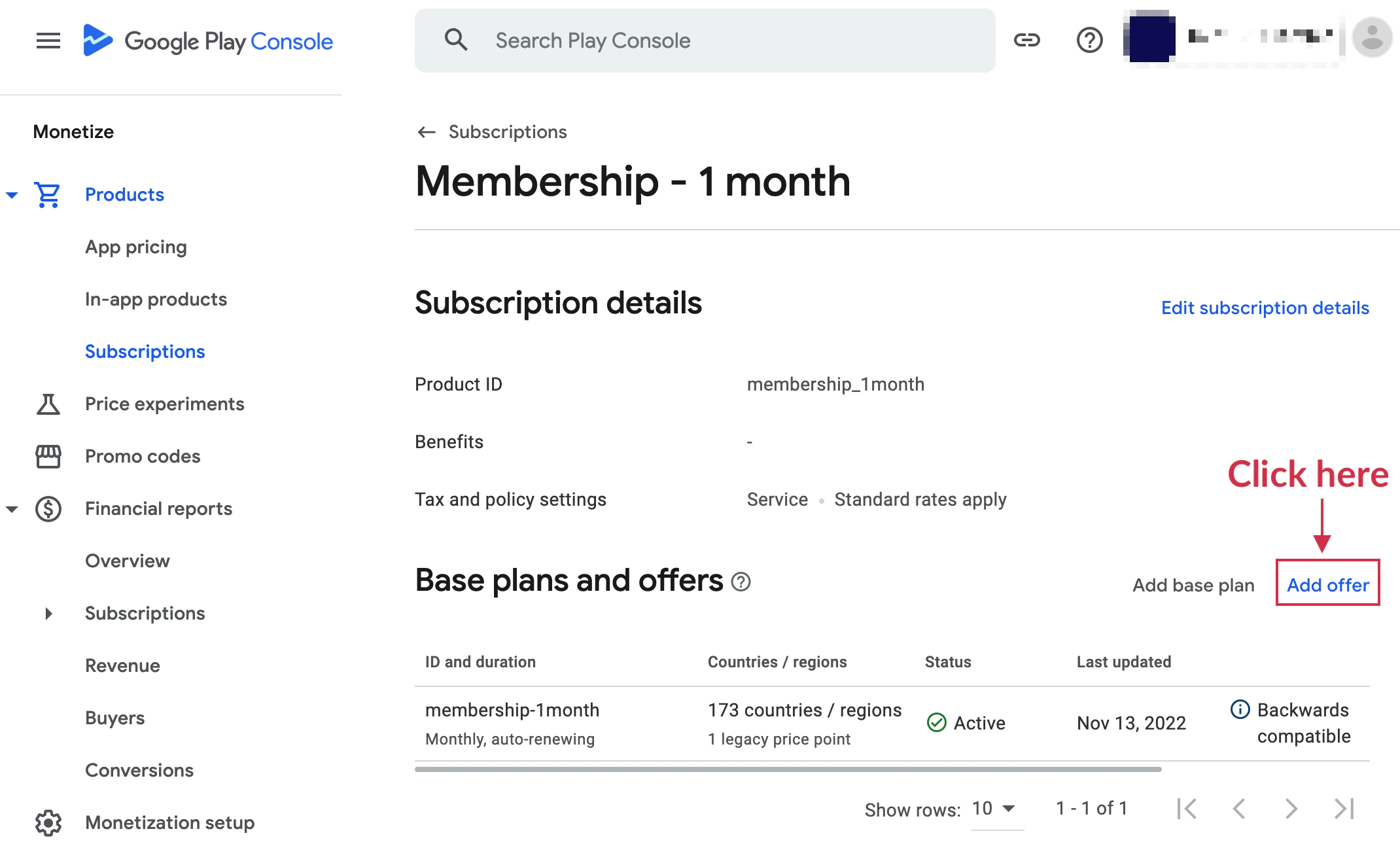
Task: Click Edit subscription details link
Action: pos(1265,308)
